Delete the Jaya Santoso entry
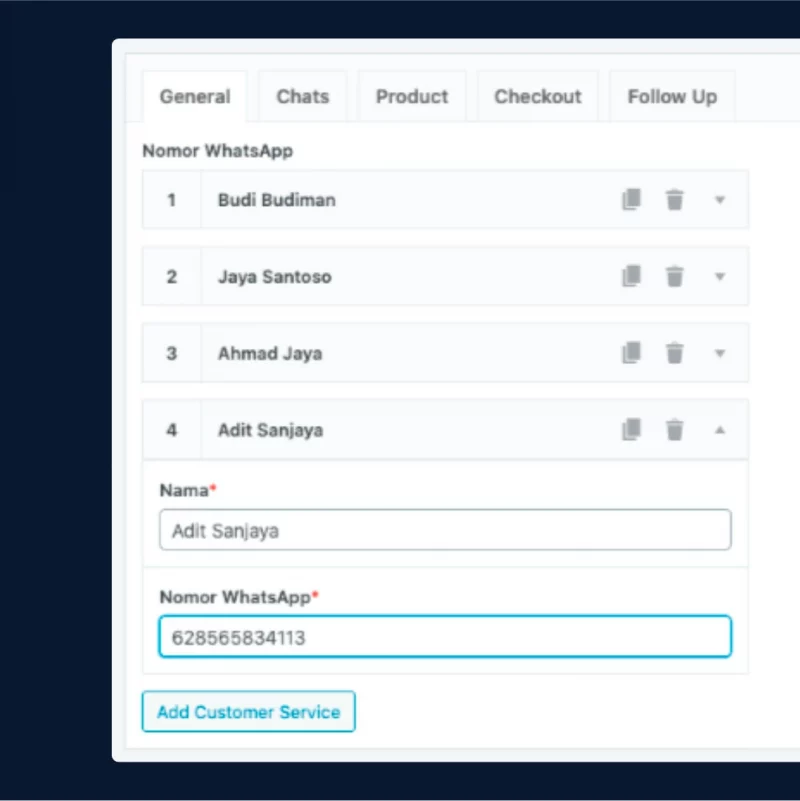 [674, 276]
